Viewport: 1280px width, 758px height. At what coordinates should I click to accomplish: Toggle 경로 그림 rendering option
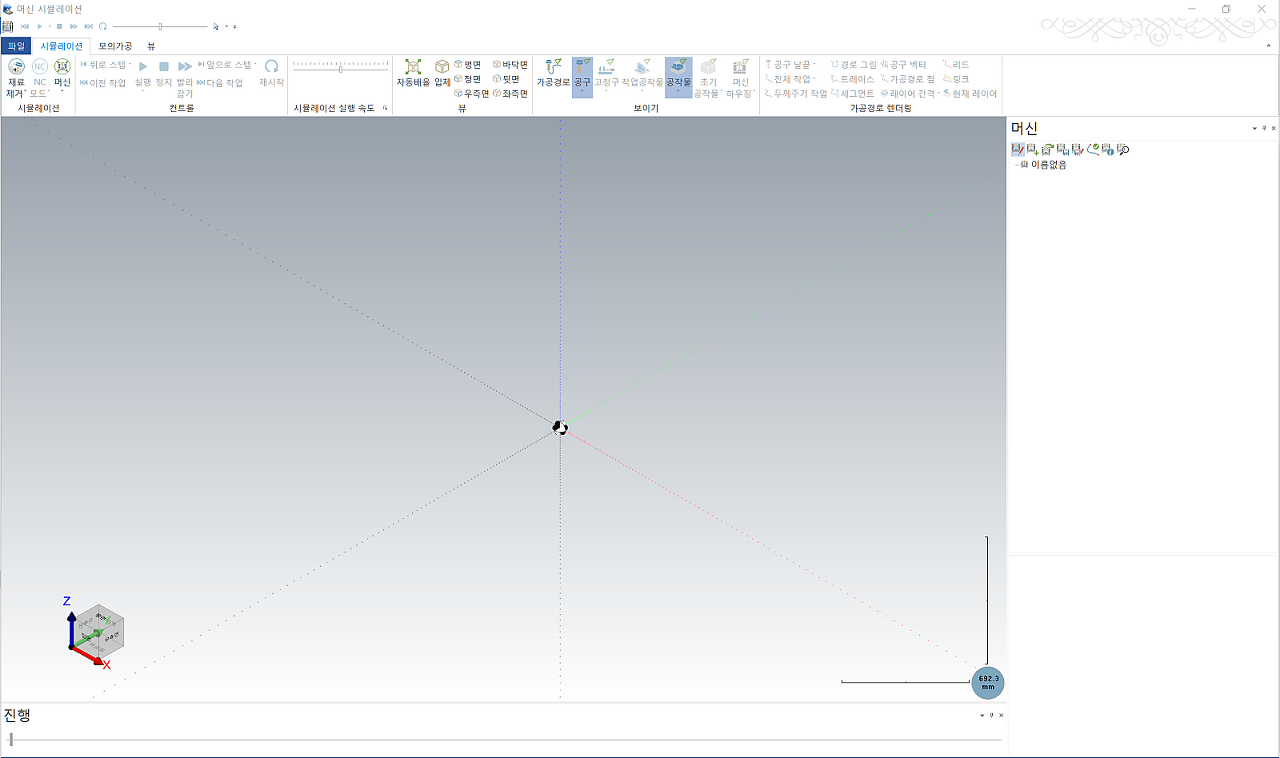(x=853, y=64)
